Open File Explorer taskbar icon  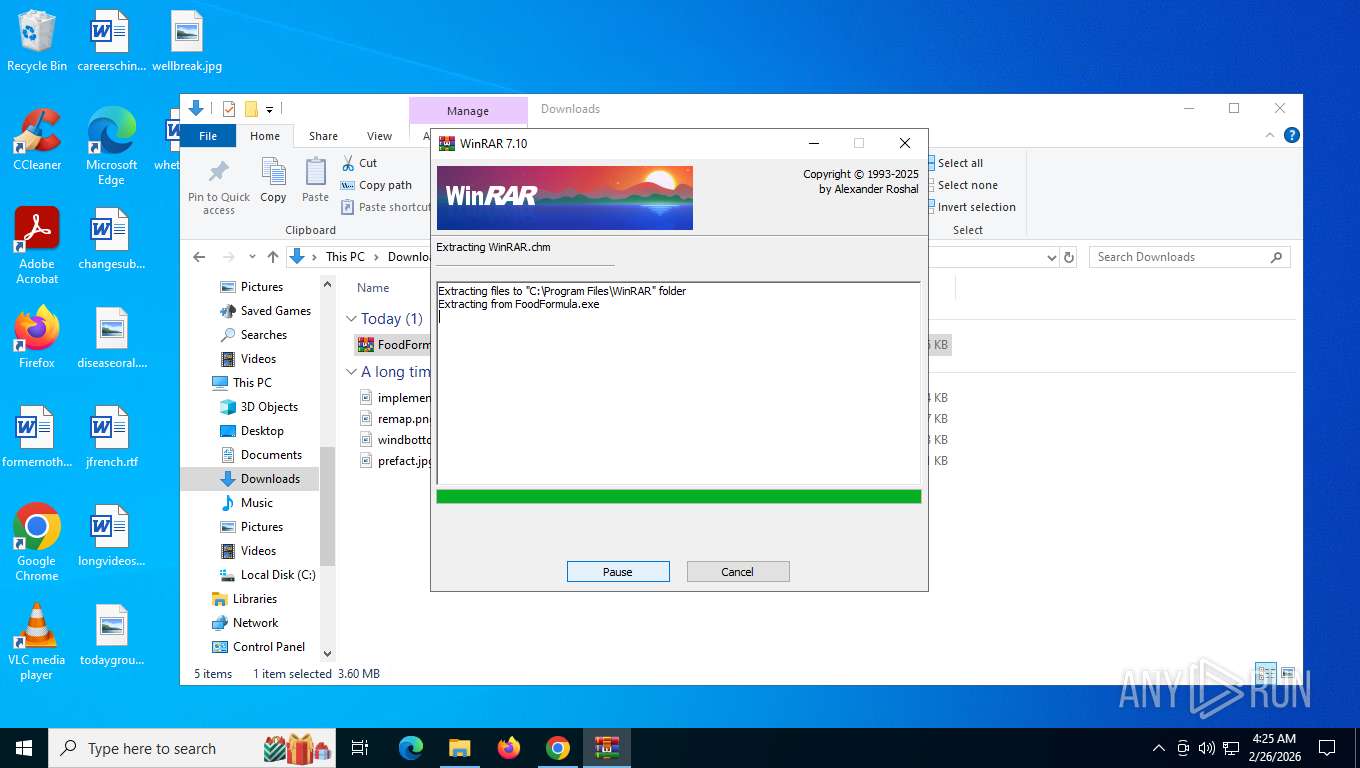[x=459, y=748]
